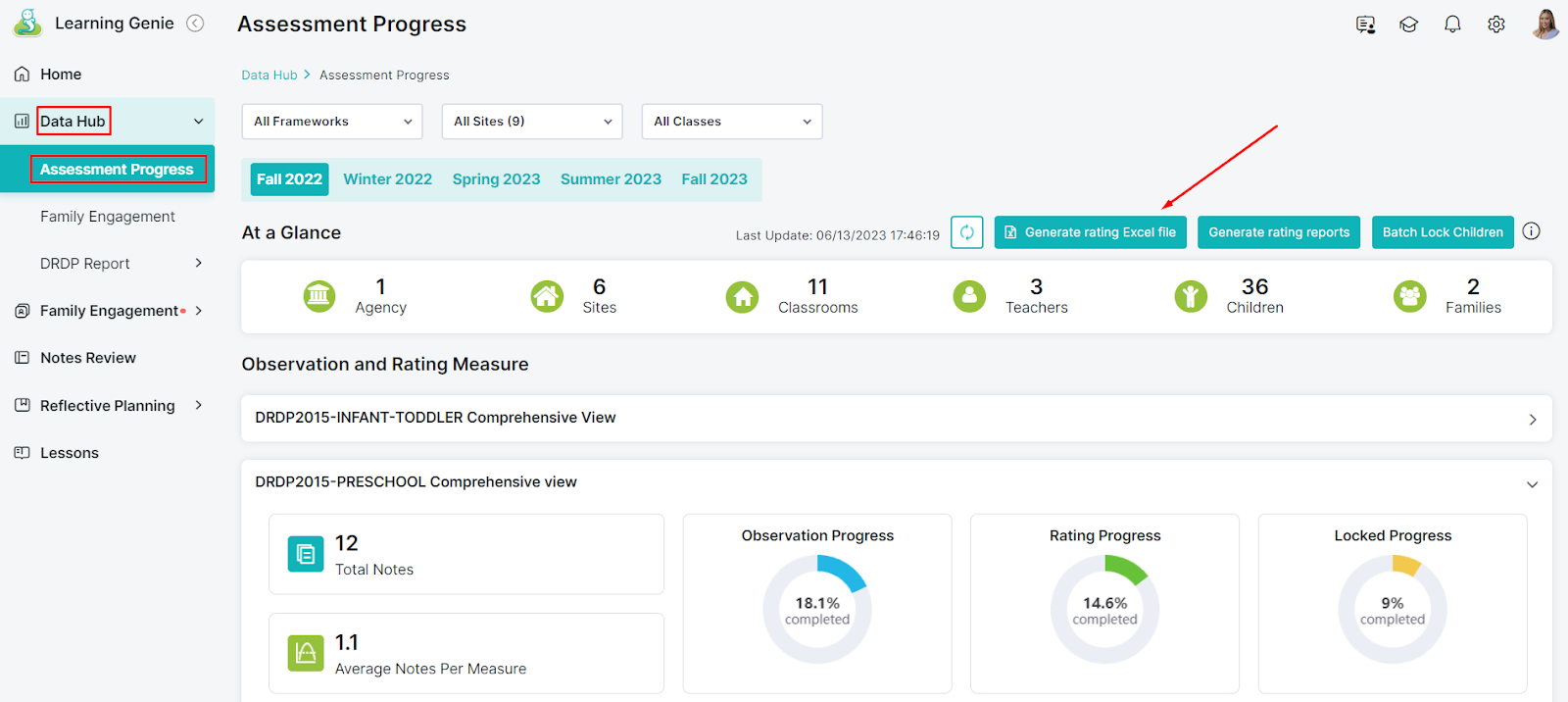Select the Spring 2023 tab
Viewport: 1568px width, 702px height.
pos(496,179)
